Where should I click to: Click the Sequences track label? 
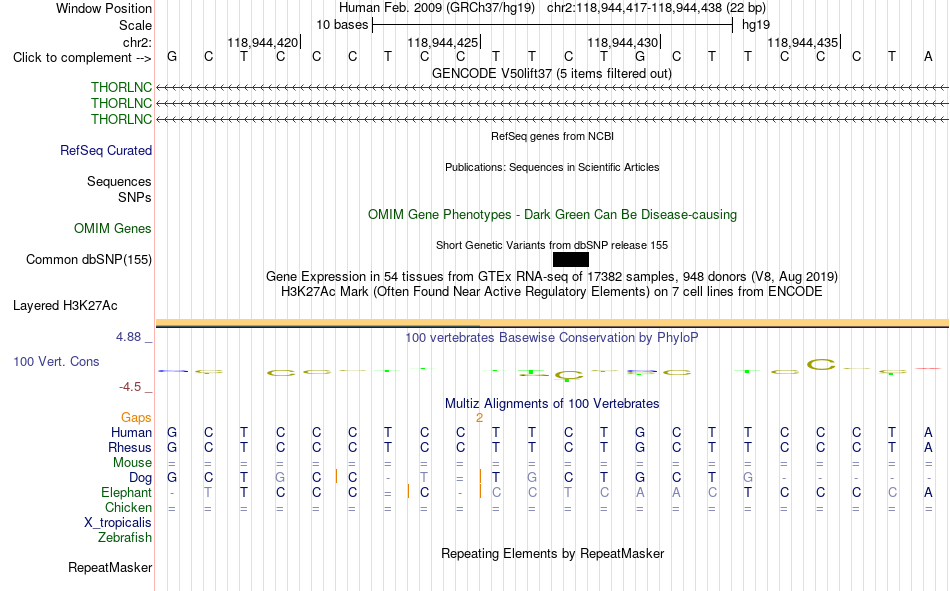pyautogui.click(x=119, y=181)
